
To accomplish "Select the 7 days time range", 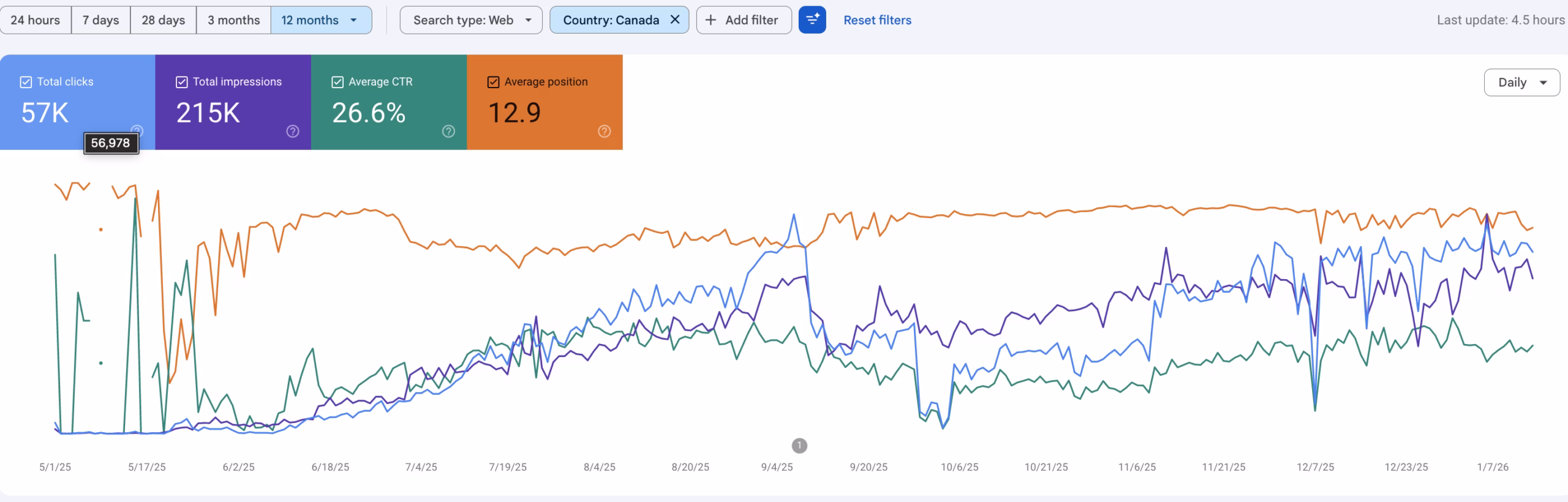I will (100, 20).
